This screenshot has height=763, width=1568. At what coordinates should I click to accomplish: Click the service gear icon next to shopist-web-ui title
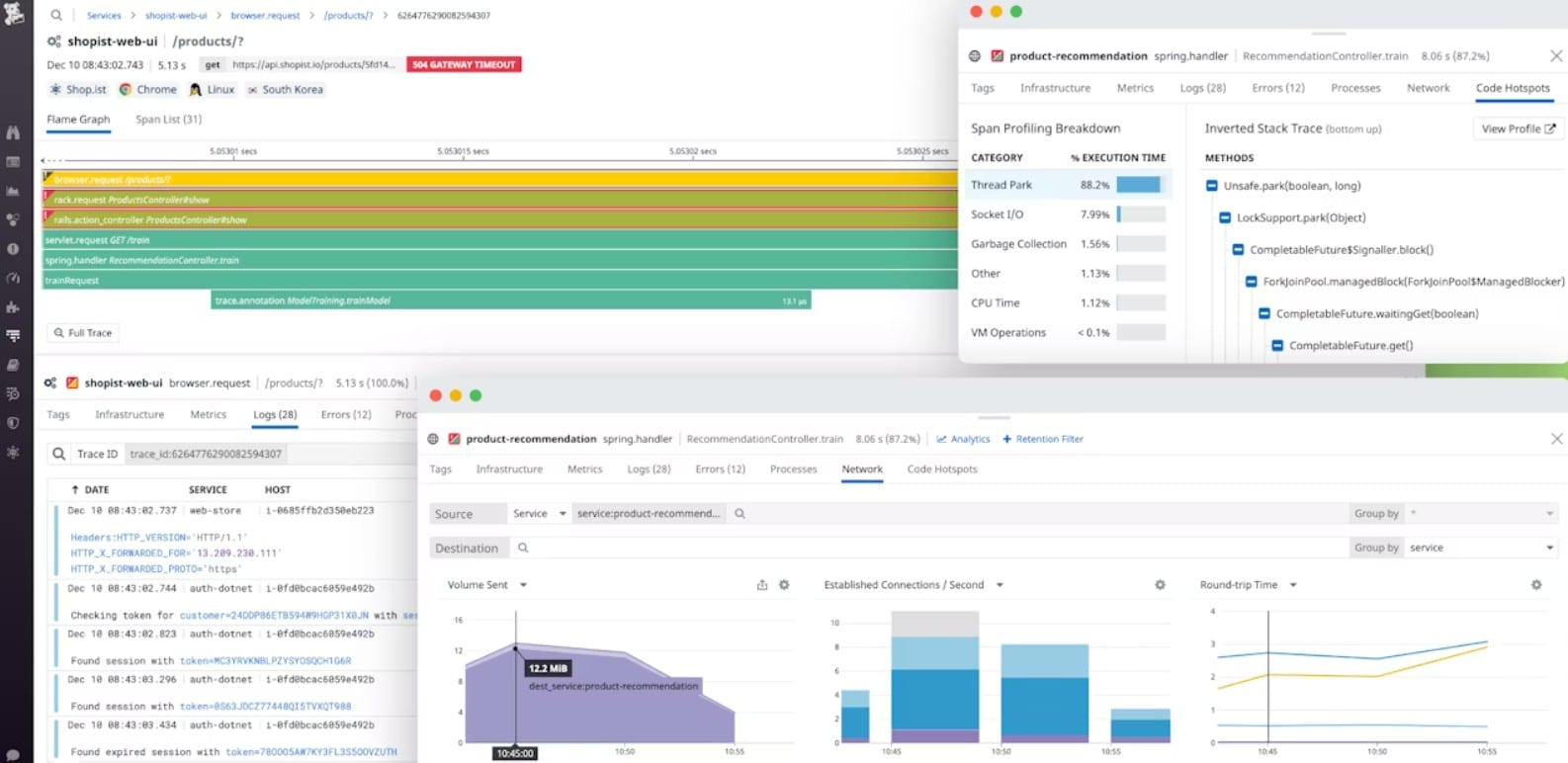pos(54,42)
